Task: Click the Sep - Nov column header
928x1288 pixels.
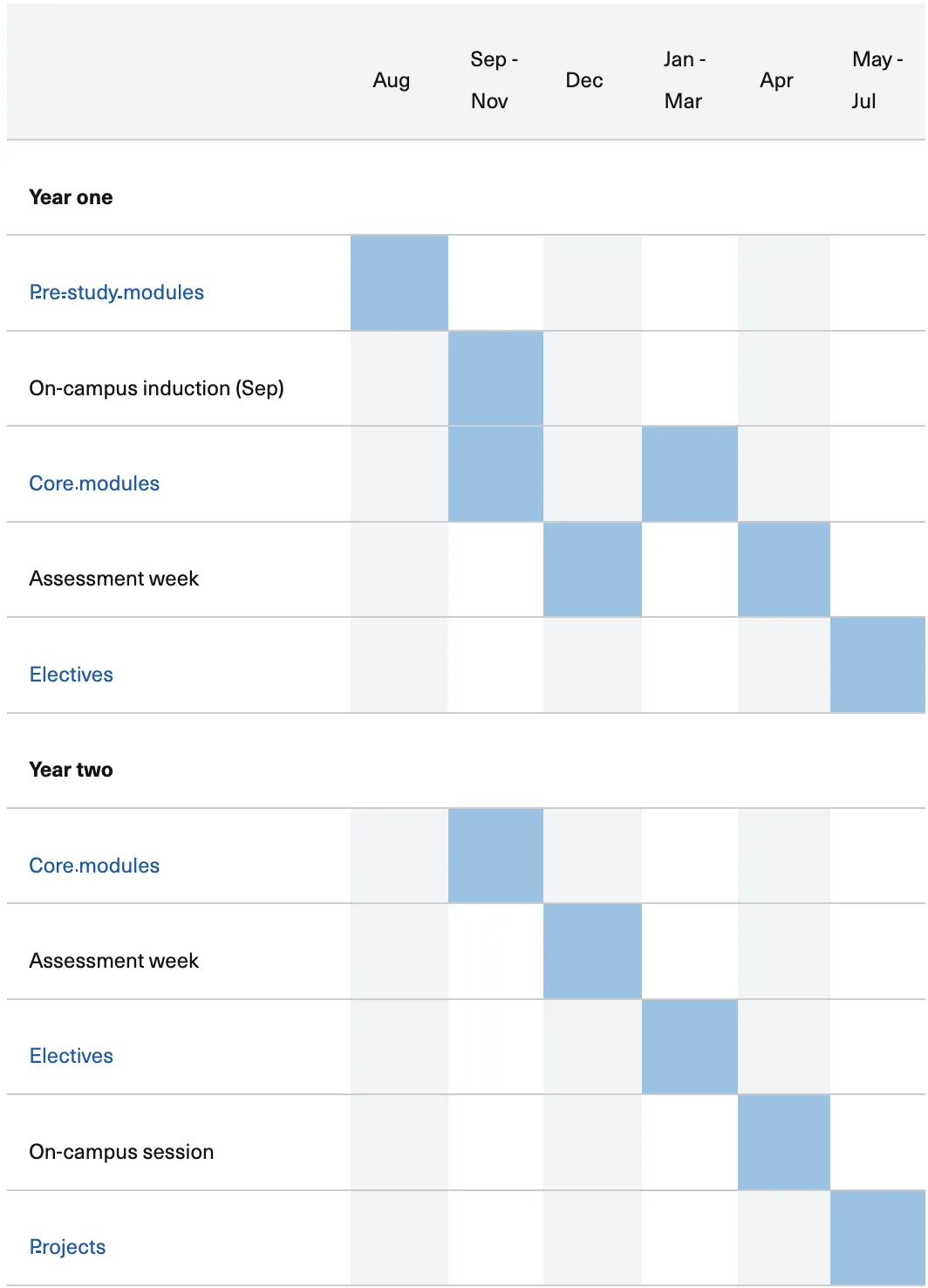Action: [x=494, y=80]
